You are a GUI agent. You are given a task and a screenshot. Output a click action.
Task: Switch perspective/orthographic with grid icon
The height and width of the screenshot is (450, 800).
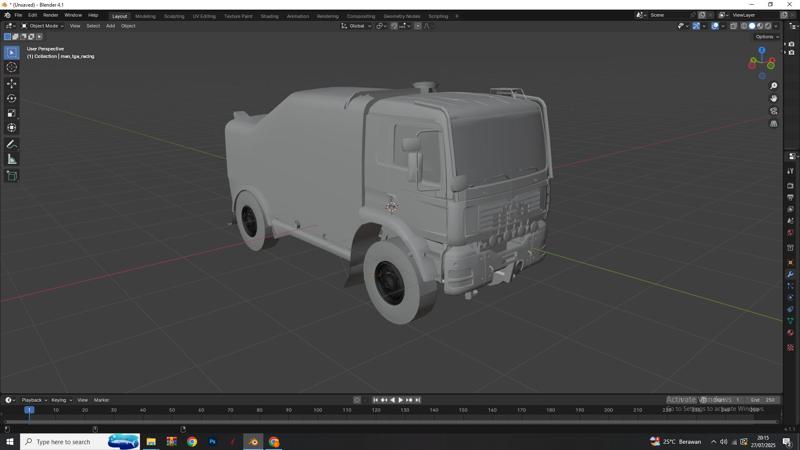[773, 124]
